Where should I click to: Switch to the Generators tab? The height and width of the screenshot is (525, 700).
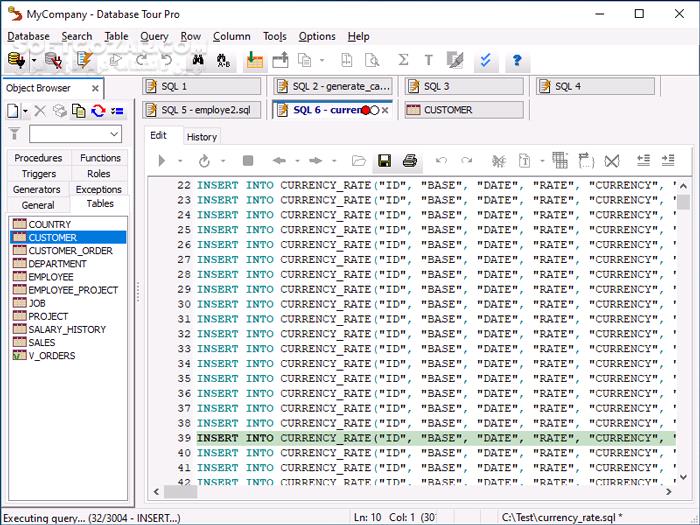[x=37, y=189]
